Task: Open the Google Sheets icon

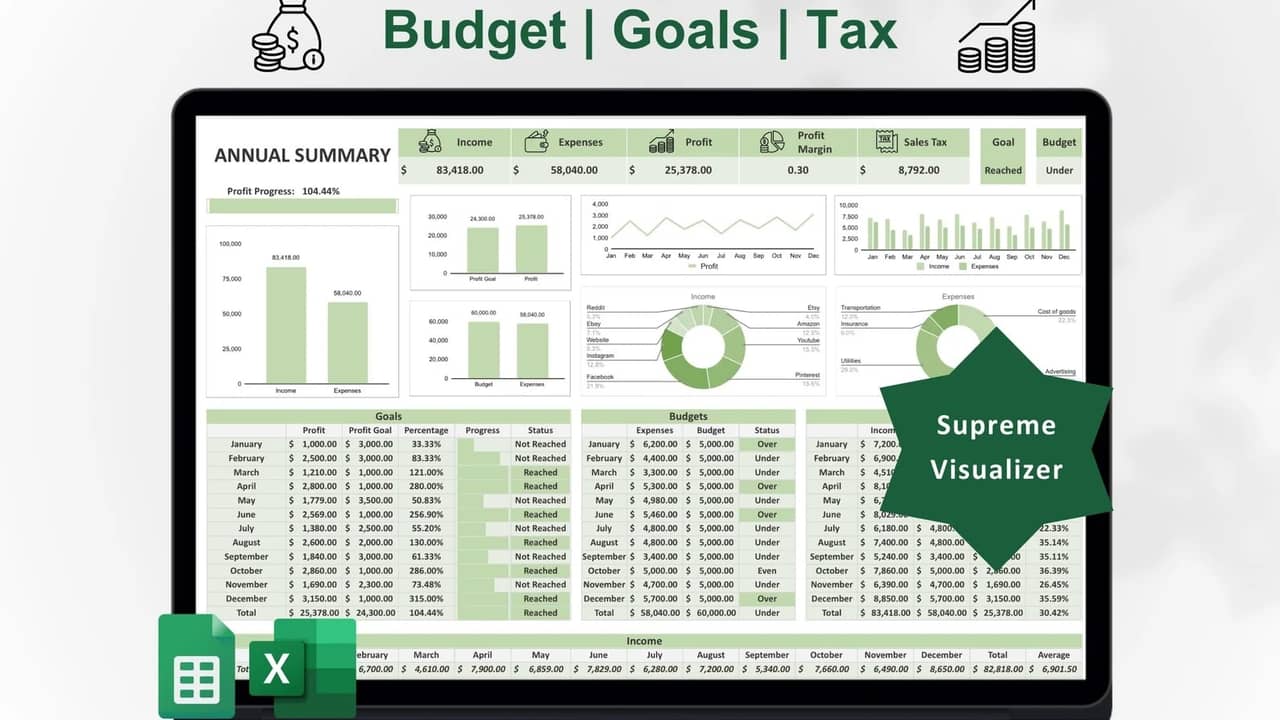Action: pyautogui.click(x=196, y=666)
